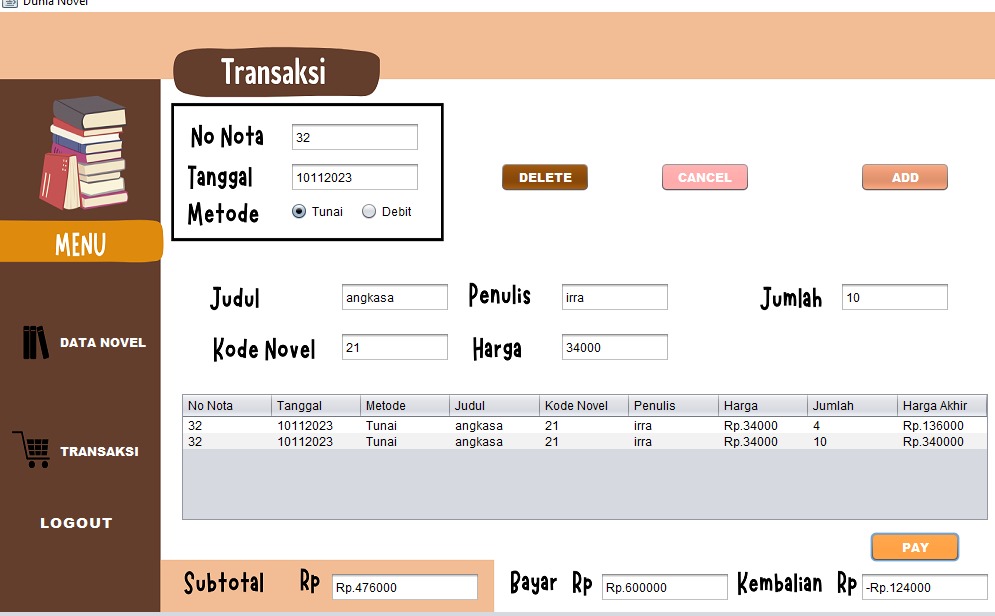Click the stacked books logo image
The width and height of the screenshot is (995, 616).
click(x=85, y=153)
